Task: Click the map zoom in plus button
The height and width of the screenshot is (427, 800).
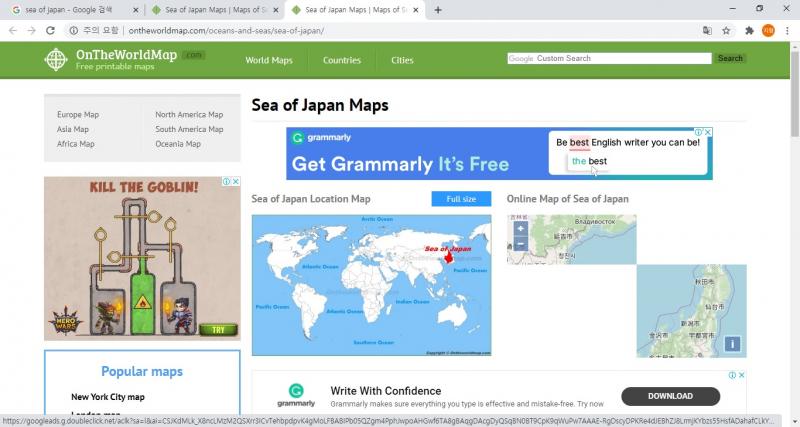Action: pos(520,228)
